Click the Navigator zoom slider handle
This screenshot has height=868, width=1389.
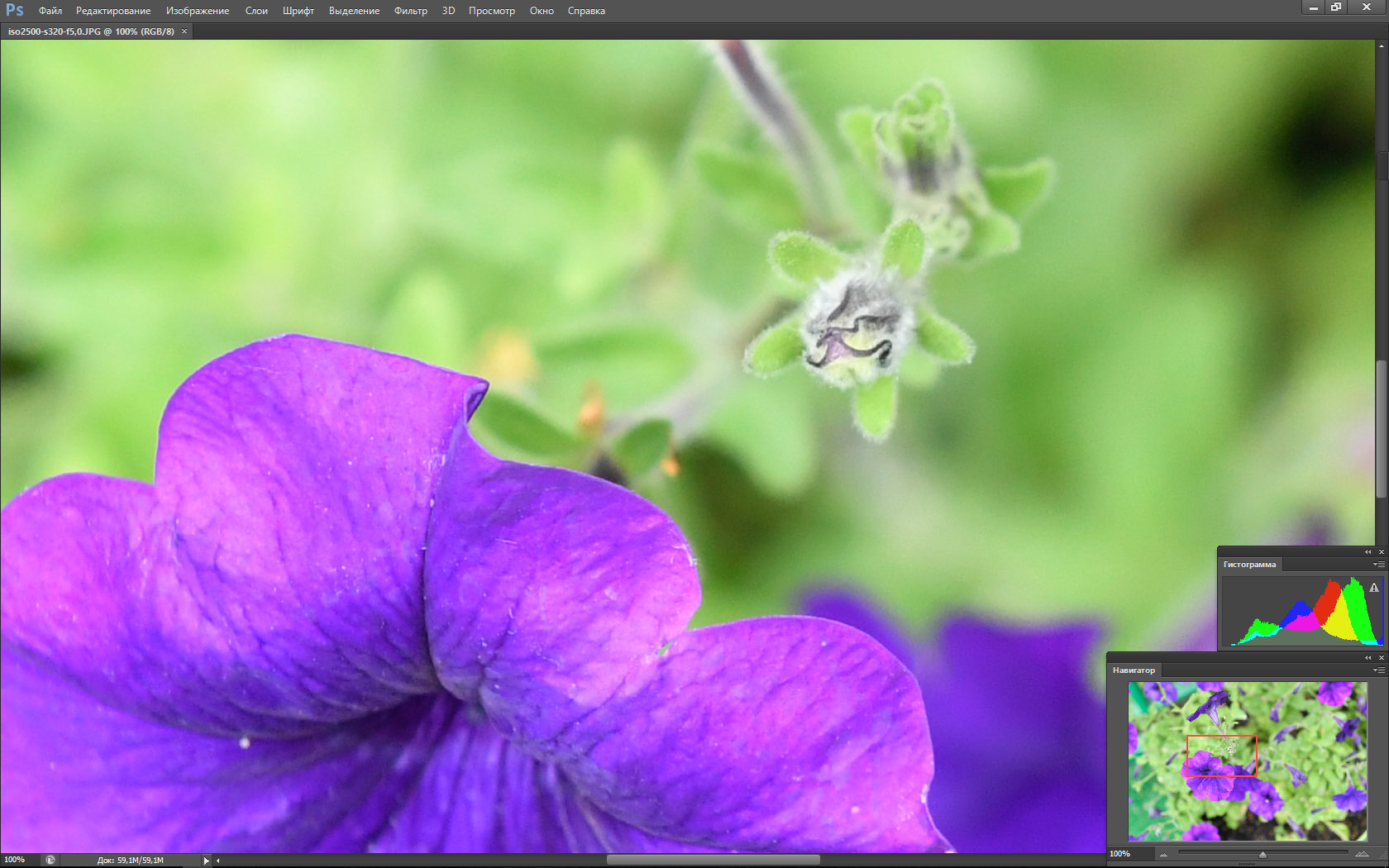(1263, 855)
